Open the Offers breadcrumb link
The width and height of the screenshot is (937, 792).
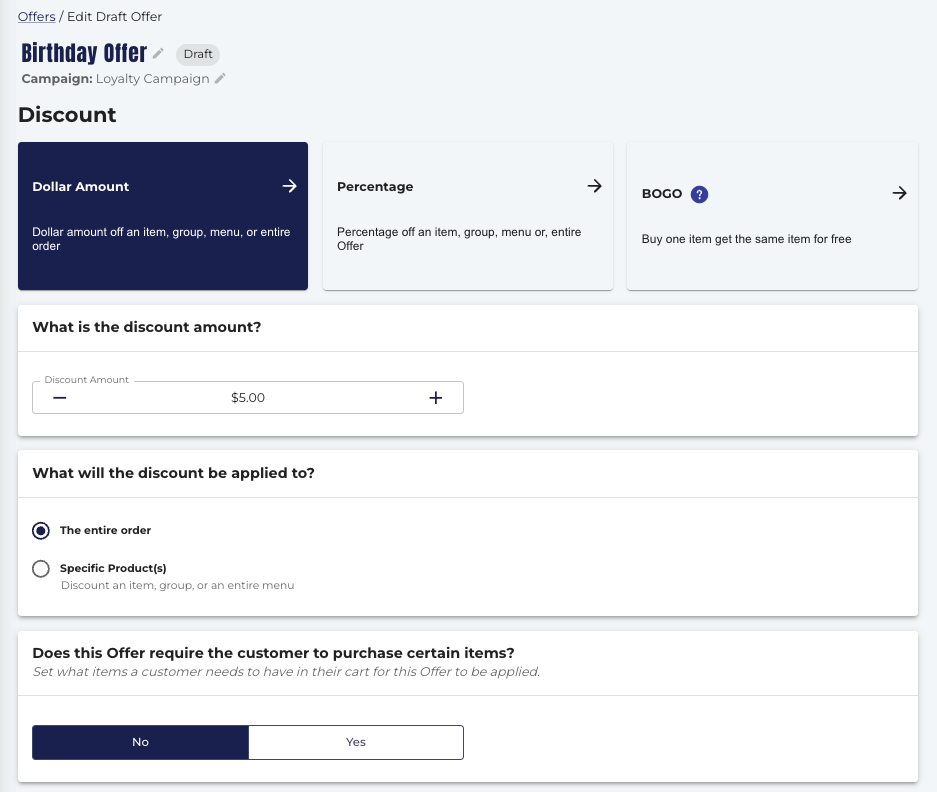click(x=36, y=17)
